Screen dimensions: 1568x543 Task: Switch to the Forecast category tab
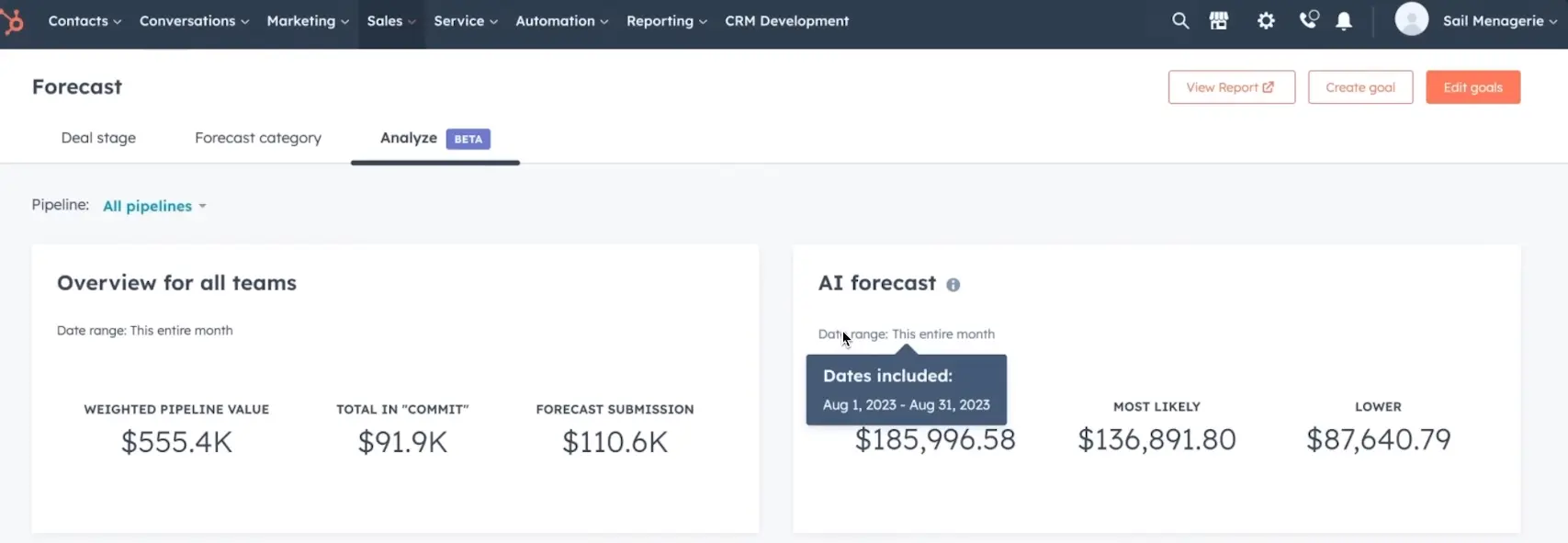coord(258,138)
